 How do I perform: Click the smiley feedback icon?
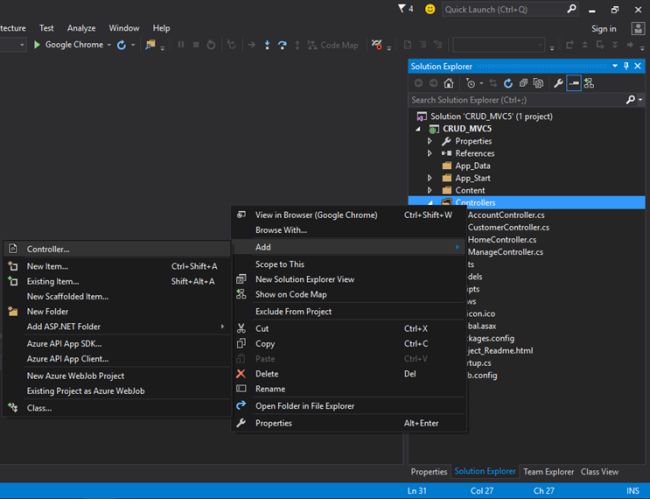pos(430,9)
